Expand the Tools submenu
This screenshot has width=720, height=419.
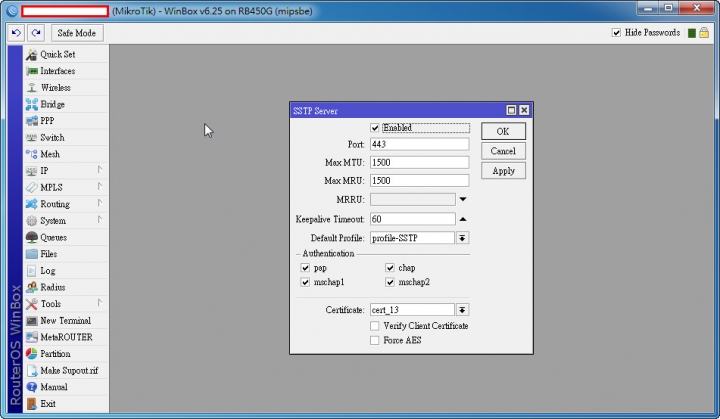point(100,303)
